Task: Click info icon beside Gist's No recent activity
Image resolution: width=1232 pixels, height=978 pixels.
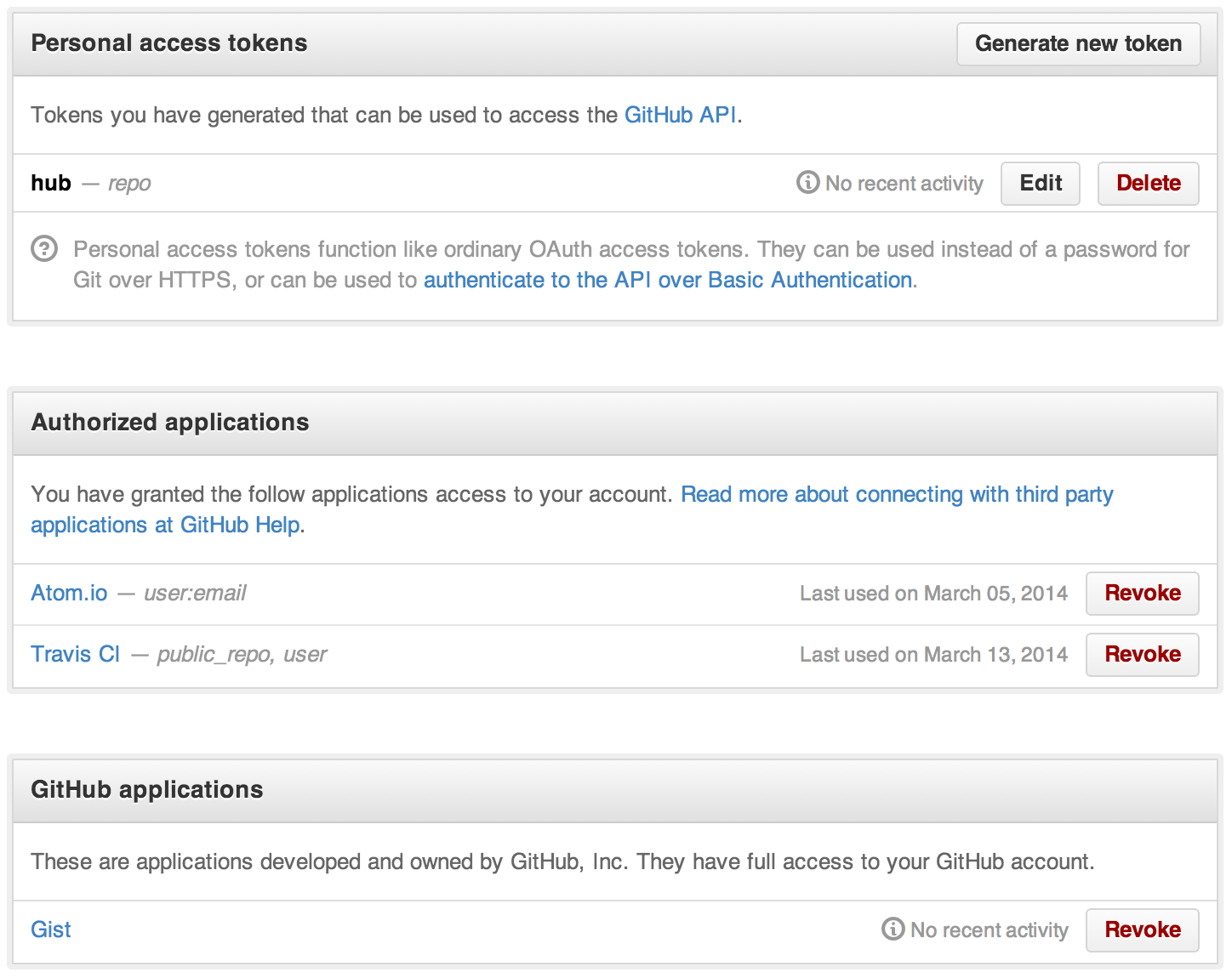Action: click(893, 930)
